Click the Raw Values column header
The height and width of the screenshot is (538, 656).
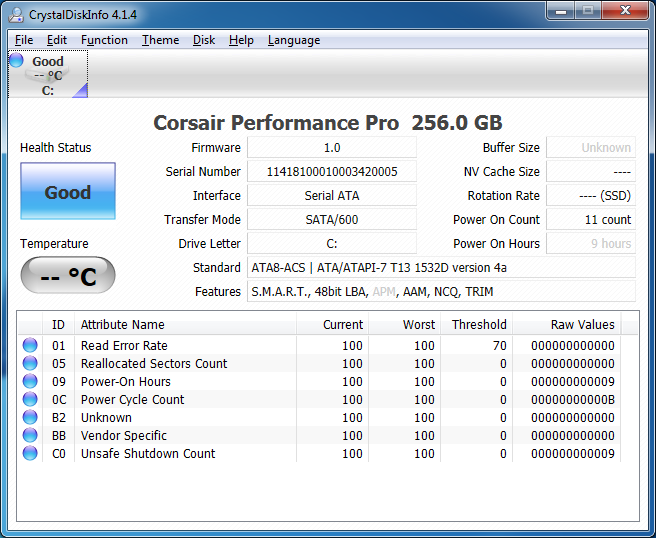point(567,325)
